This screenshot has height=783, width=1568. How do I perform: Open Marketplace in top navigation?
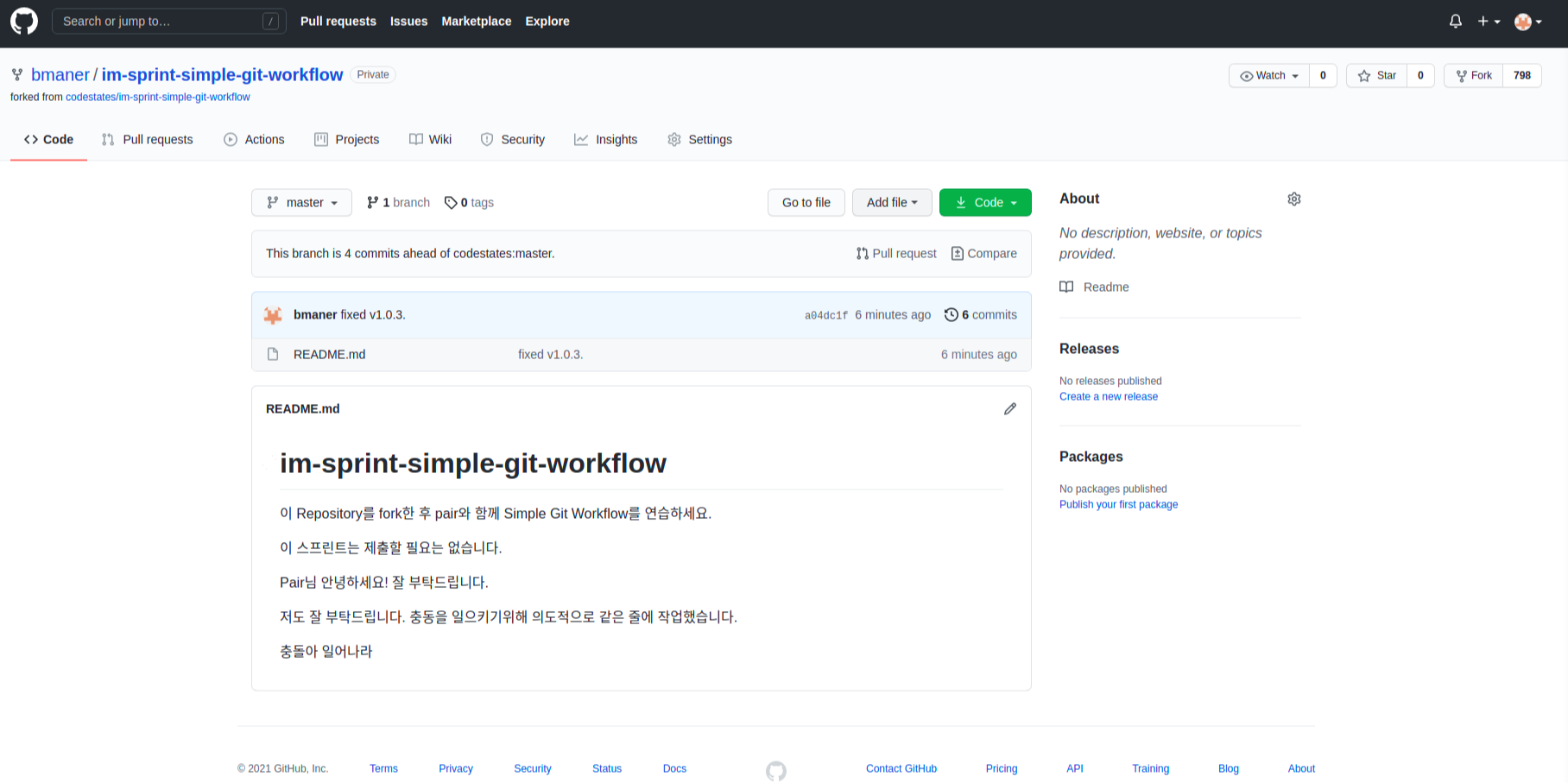(x=477, y=21)
